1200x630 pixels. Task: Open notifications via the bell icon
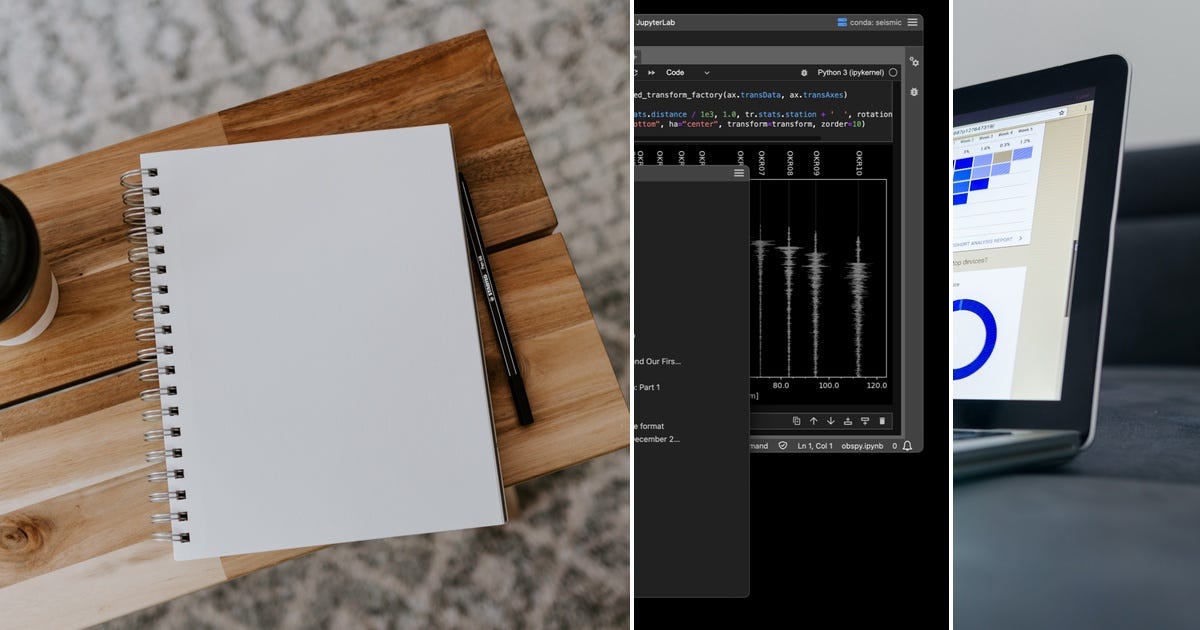tap(906, 445)
